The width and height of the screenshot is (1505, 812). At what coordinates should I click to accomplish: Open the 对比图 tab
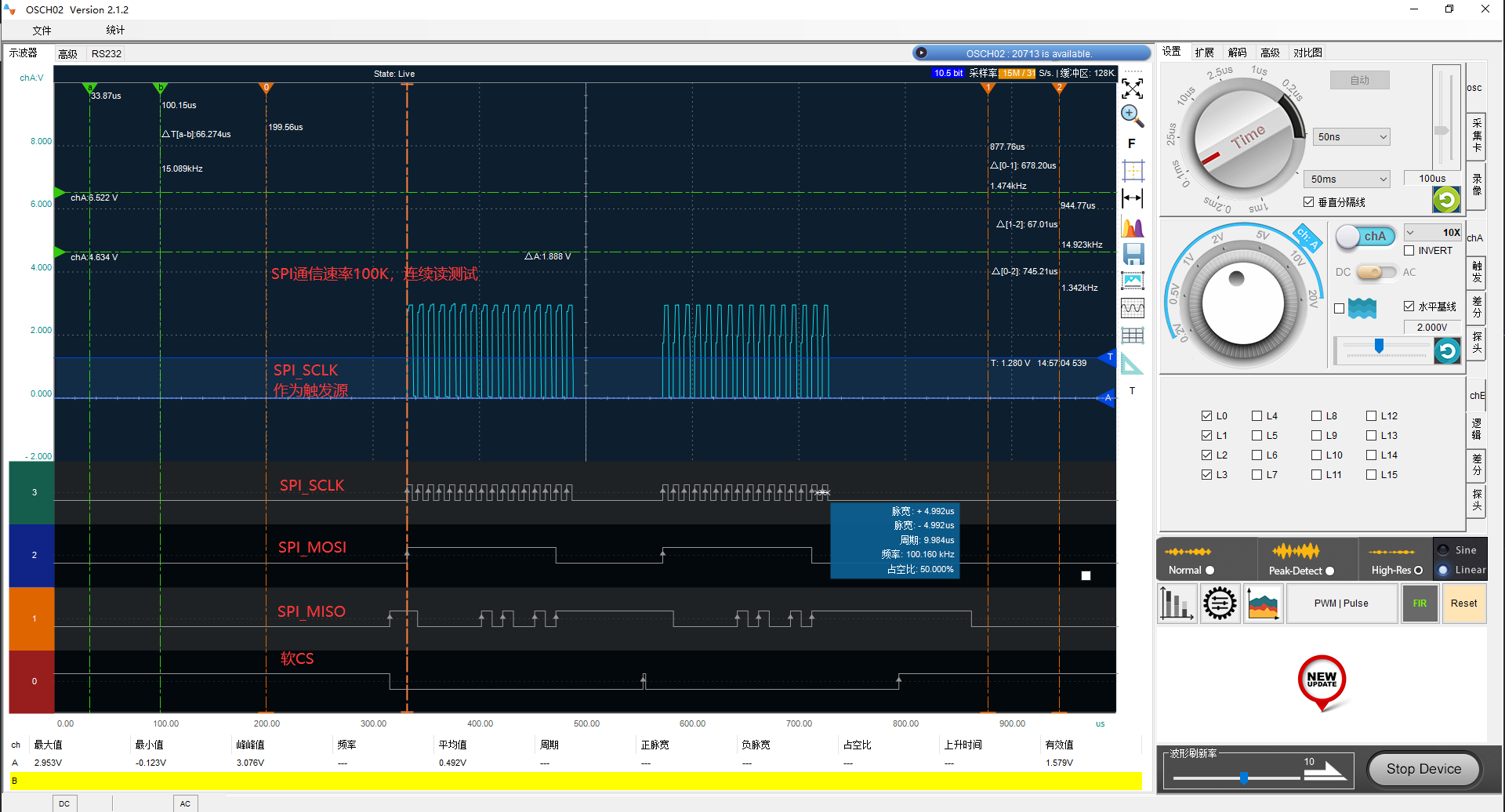click(1307, 53)
